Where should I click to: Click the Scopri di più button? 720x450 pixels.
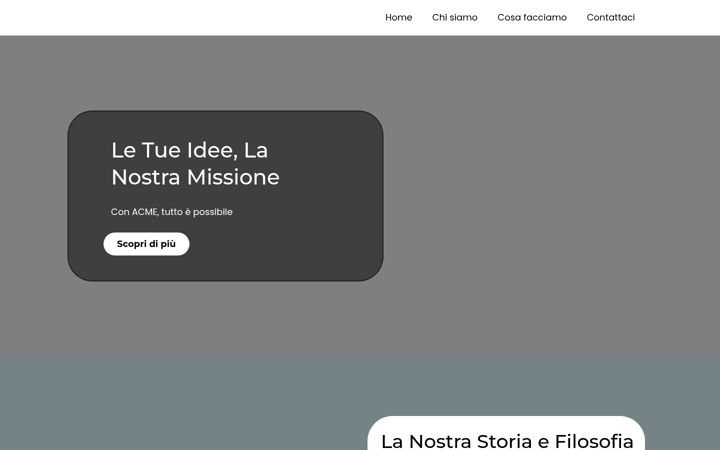point(146,244)
